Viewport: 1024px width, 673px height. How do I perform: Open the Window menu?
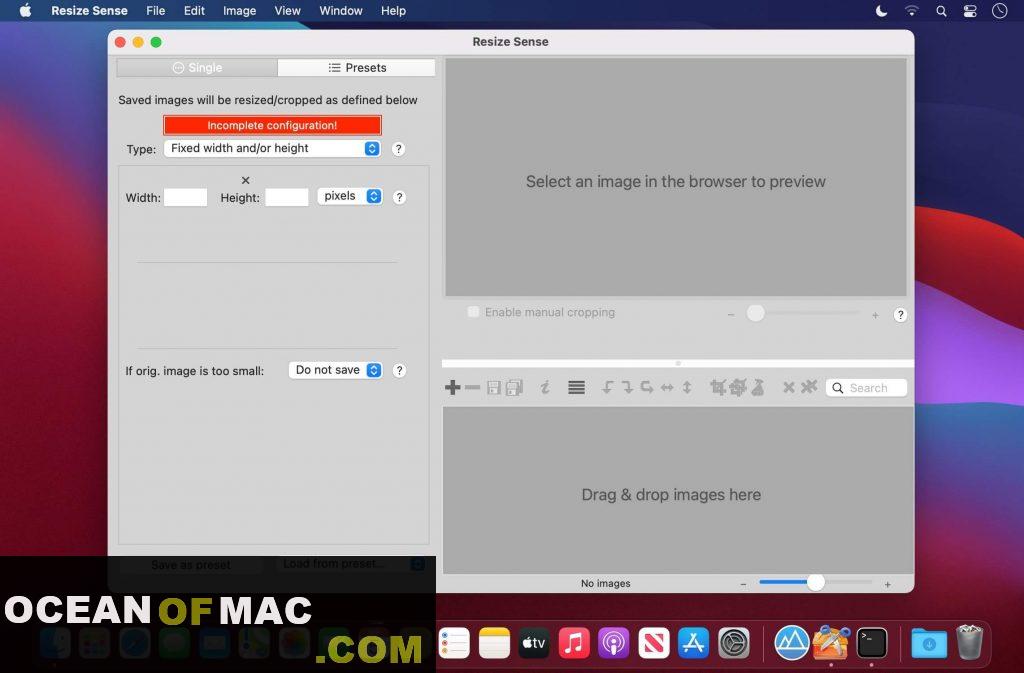point(341,11)
